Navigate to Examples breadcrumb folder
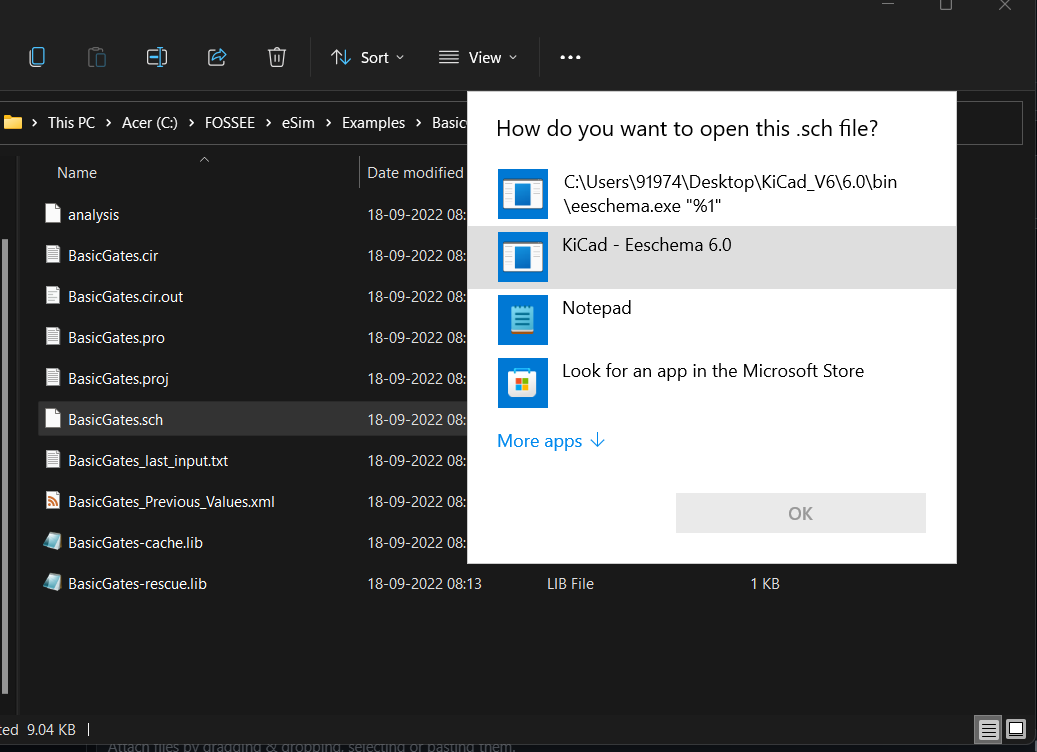1037x752 pixels. [x=373, y=122]
